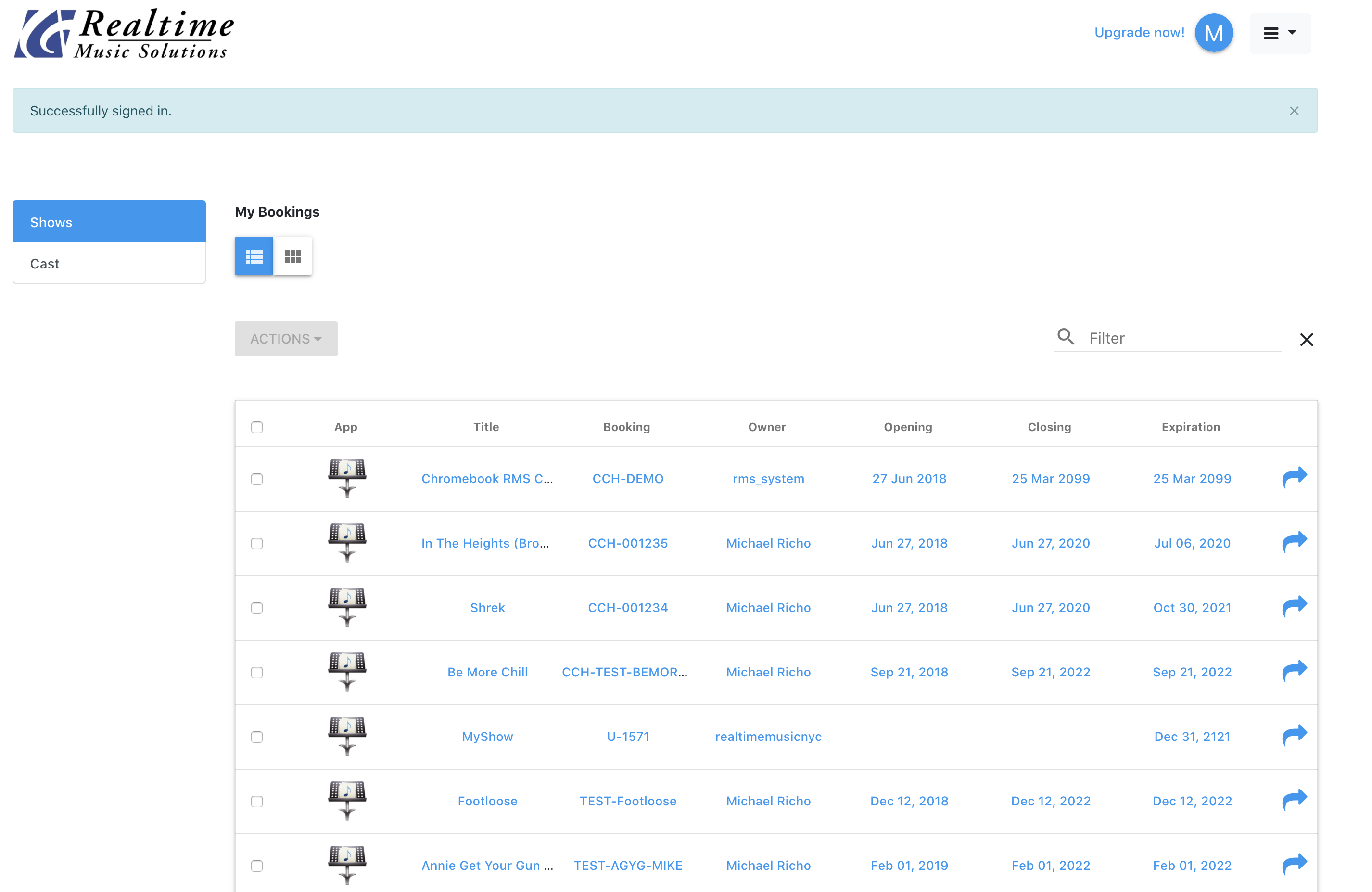
Task: Open the Be More Chill title link
Action: pyautogui.click(x=487, y=672)
